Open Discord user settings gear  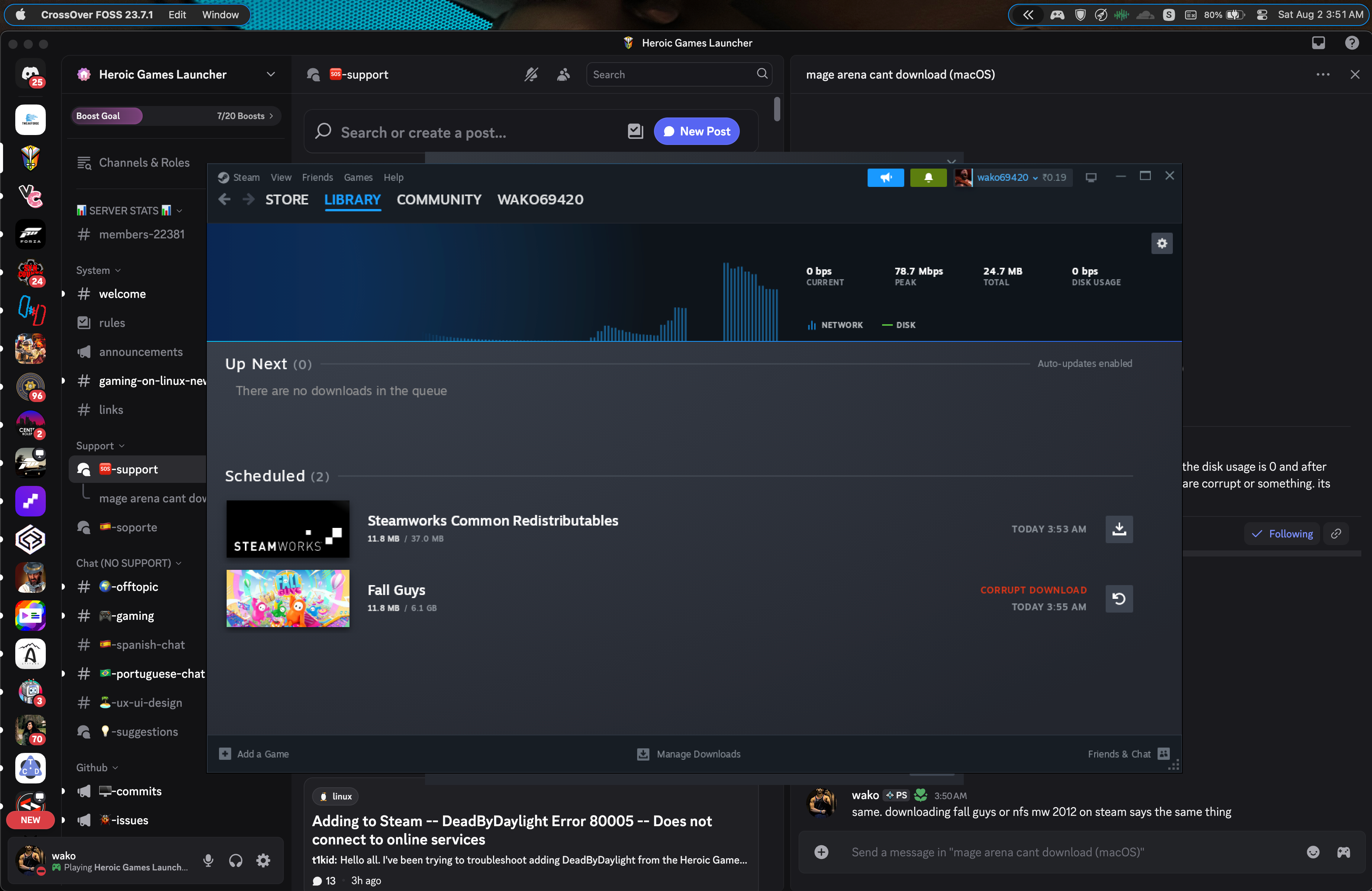pos(263,860)
